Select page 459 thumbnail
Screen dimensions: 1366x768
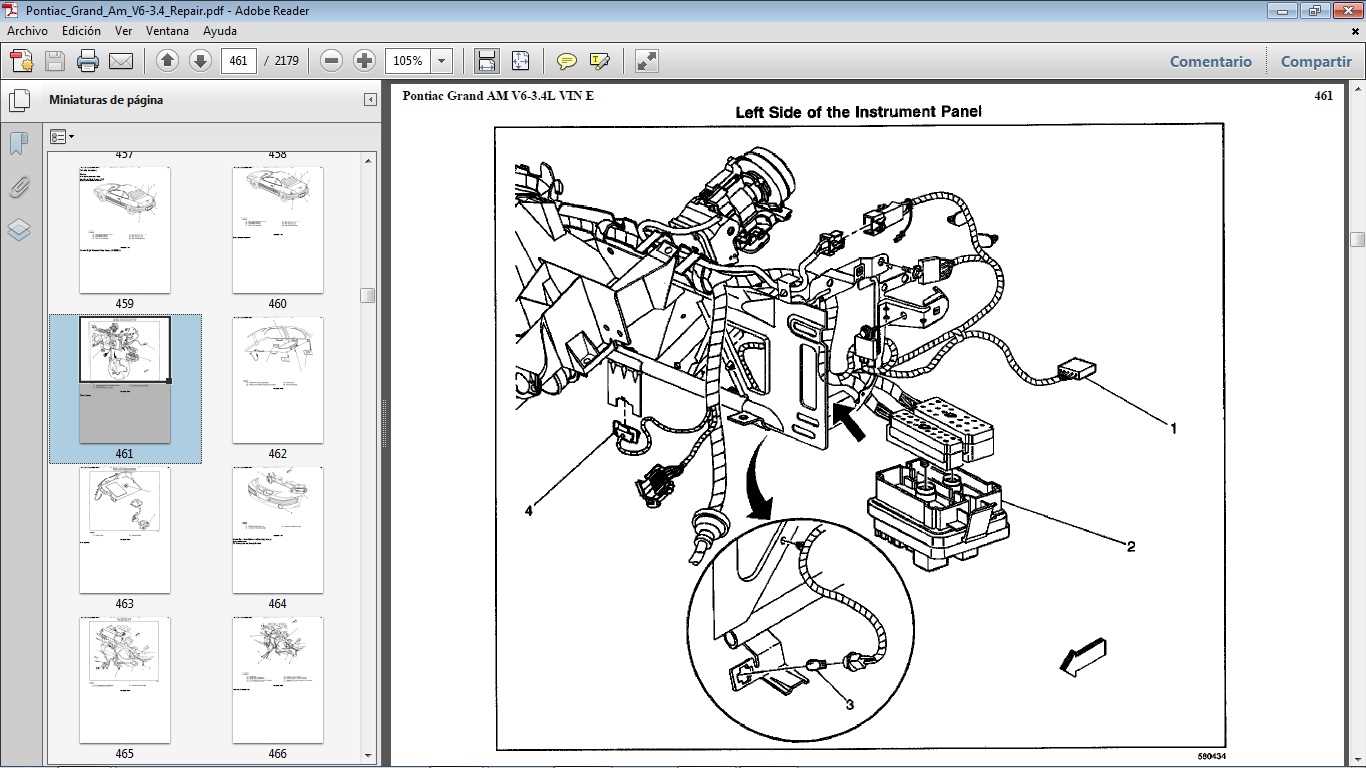[124, 230]
